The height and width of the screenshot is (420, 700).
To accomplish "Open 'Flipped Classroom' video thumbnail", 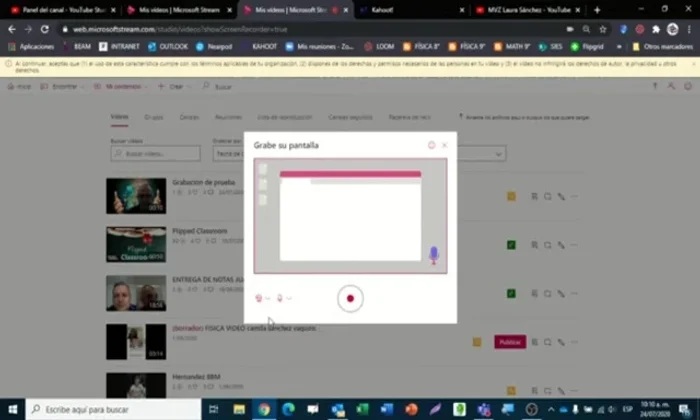I will (x=136, y=245).
